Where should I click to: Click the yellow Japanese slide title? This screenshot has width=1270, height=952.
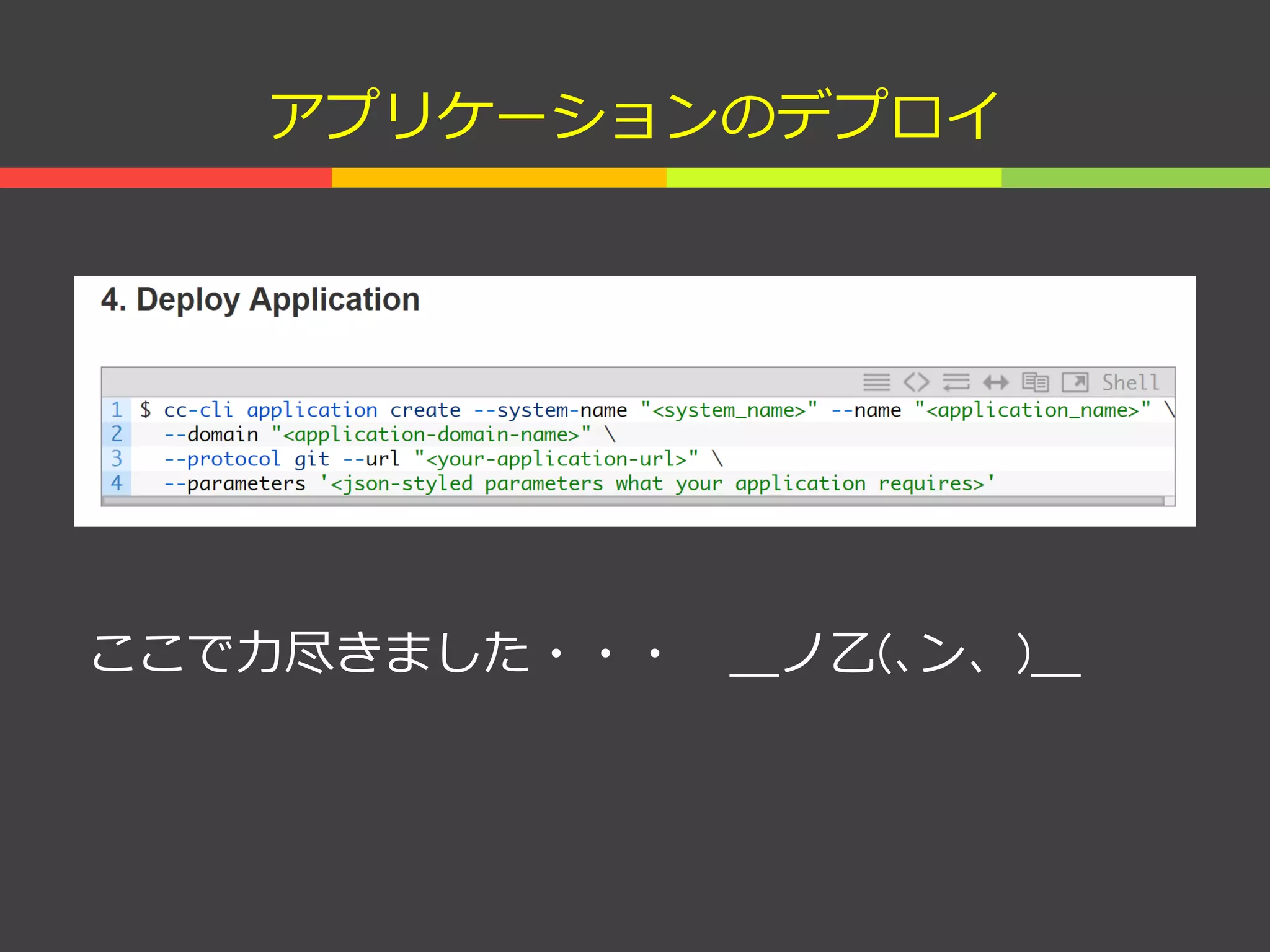point(634,115)
